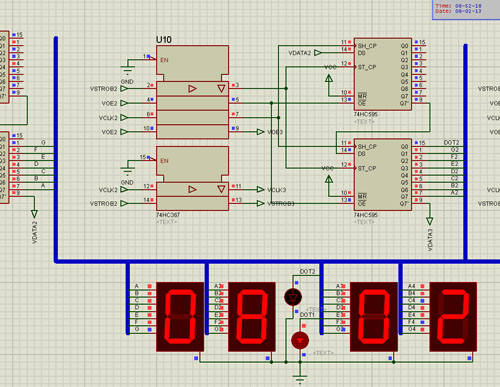Viewport: 500px width, 387px height.
Task: Select the G2 wire label on the right bus
Action: [455, 150]
